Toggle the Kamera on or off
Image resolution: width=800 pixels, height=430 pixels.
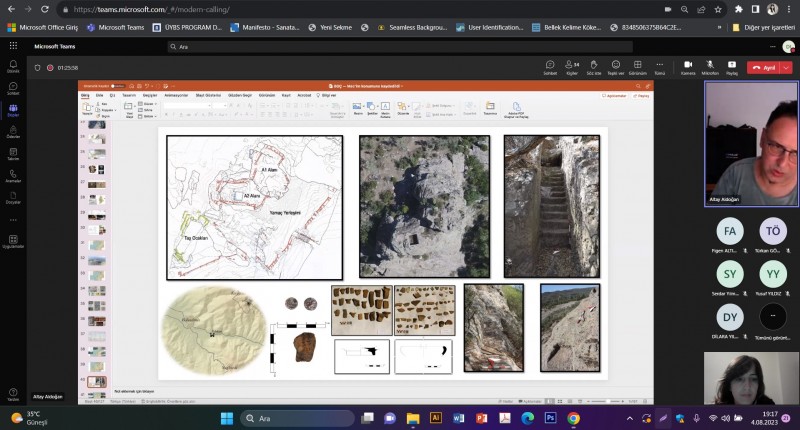688,66
